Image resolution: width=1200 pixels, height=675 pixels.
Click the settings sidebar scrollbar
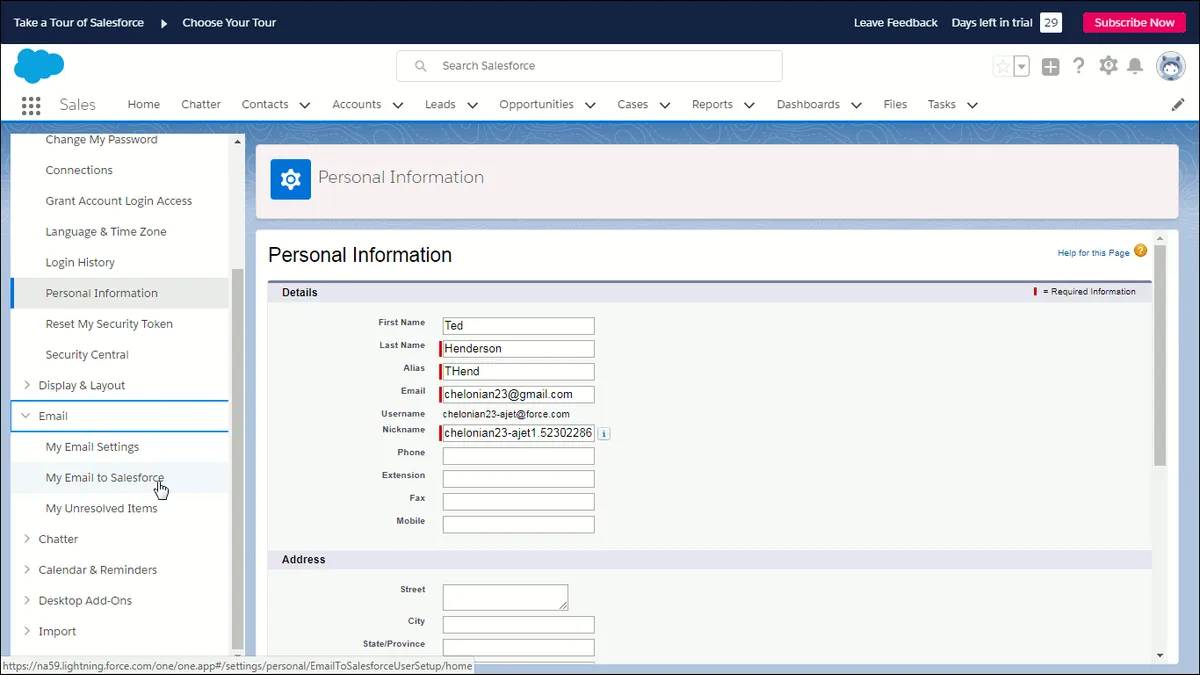237,459
